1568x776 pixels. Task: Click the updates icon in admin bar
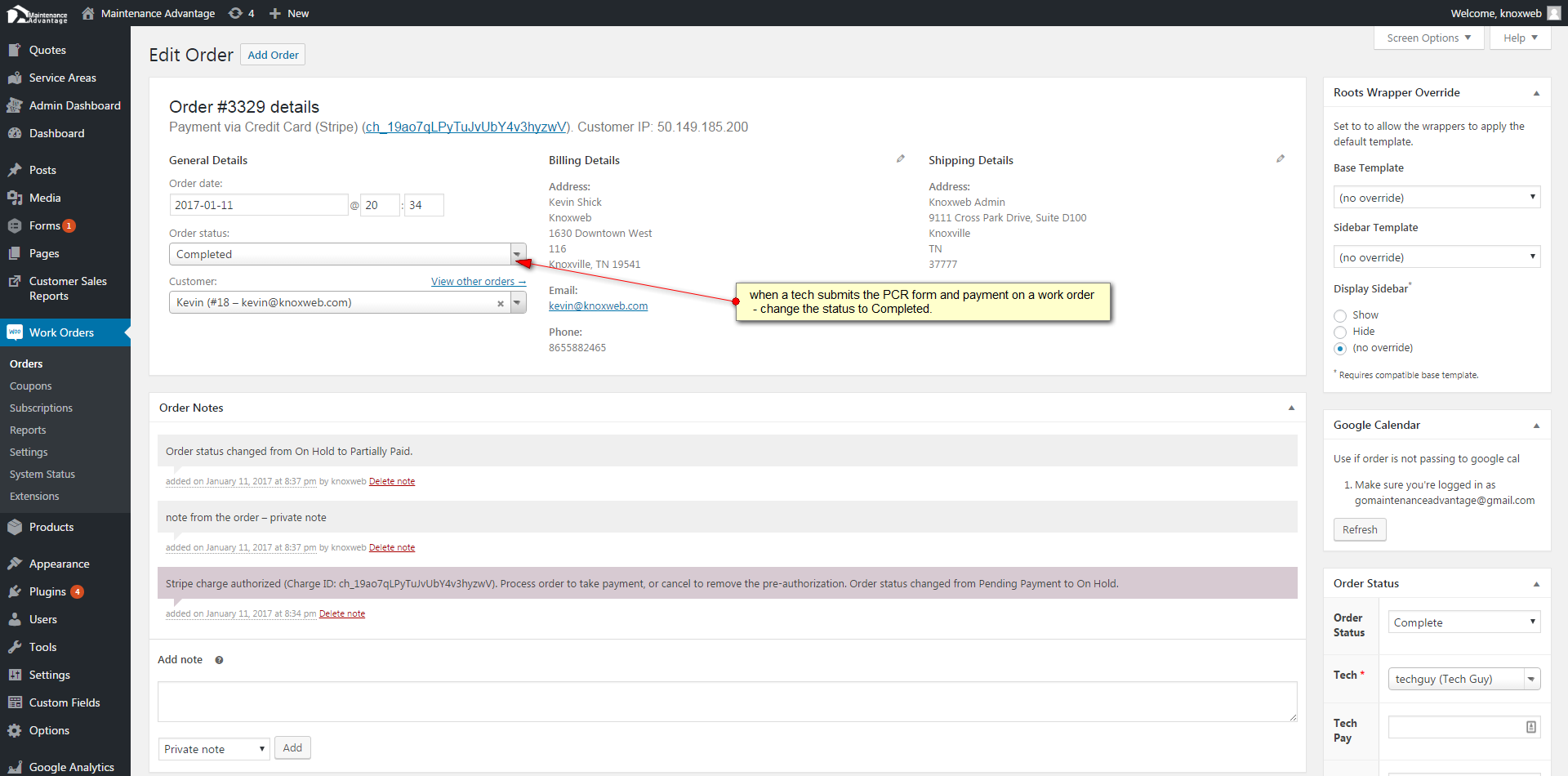coord(236,13)
